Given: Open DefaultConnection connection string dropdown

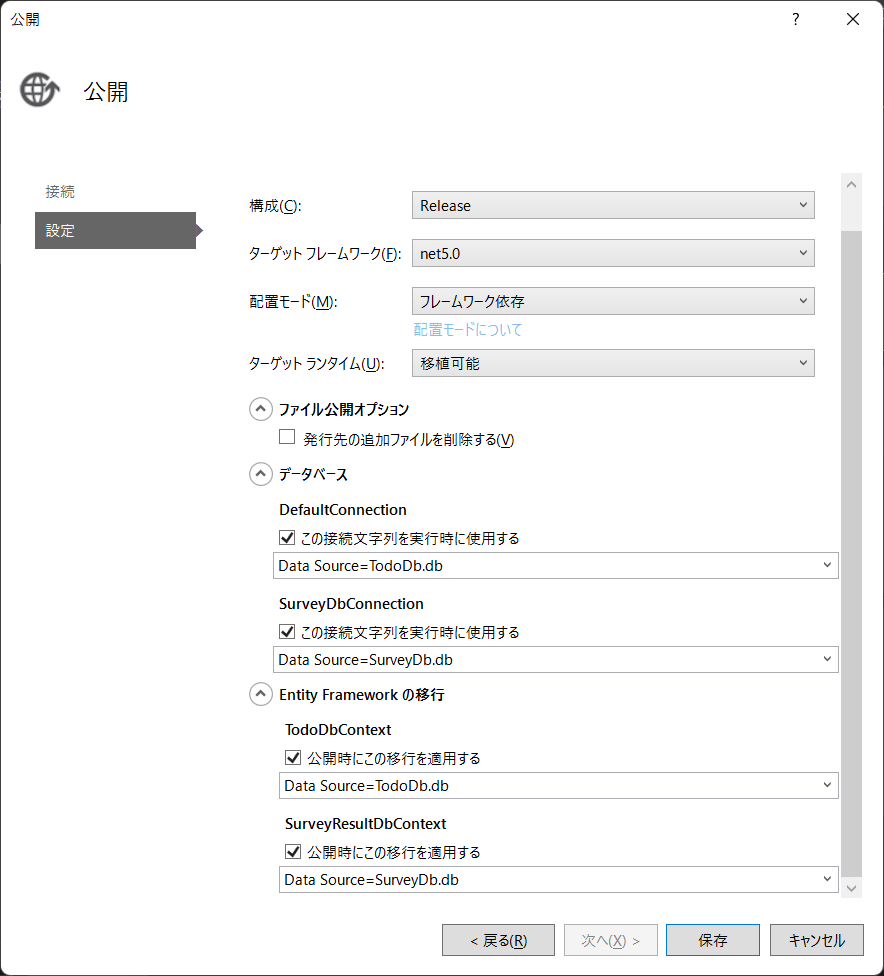Looking at the screenshot, I should (x=556, y=566).
